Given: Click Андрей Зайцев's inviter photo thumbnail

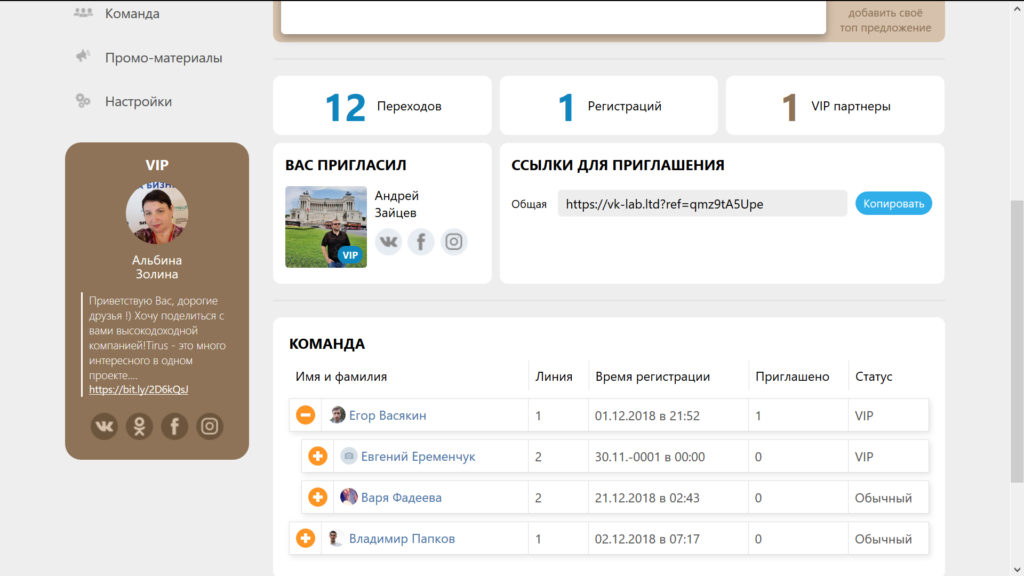Looking at the screenshot, I should tap(326, 227).
